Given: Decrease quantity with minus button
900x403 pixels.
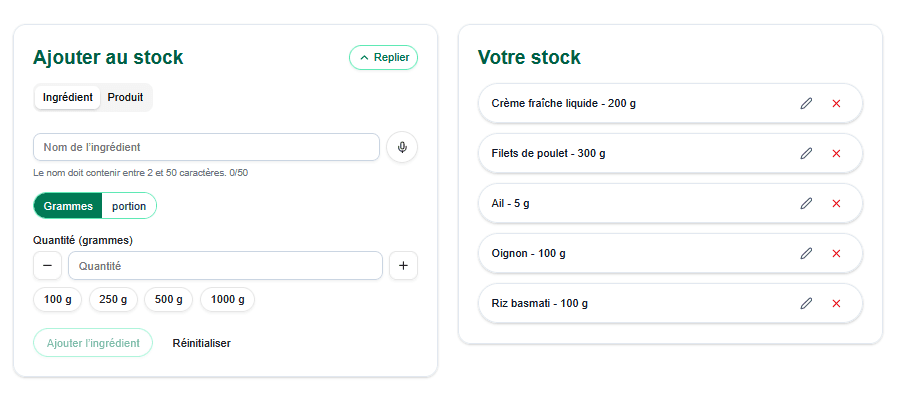Looking at the screenshot, I should [x=47, y=266].
